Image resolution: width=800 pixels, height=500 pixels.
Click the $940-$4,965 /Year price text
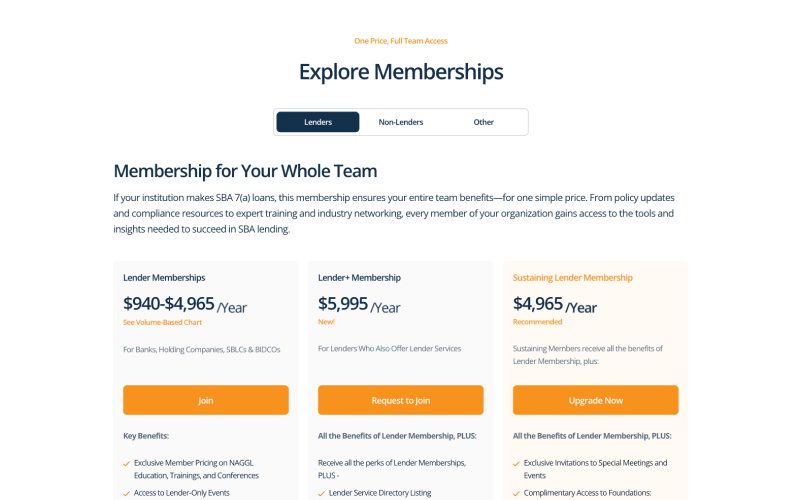(x=183, y=304)
